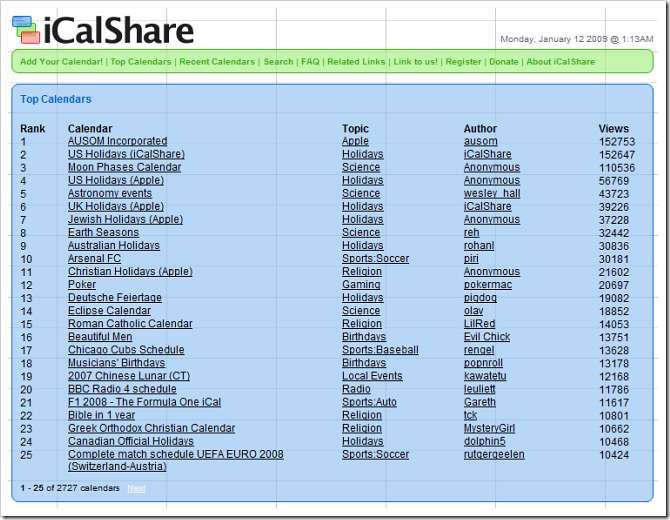The image size is (670, 520).
Task: Open author Gareth profile
Action: pyautogui.click(x=480, y=402)
